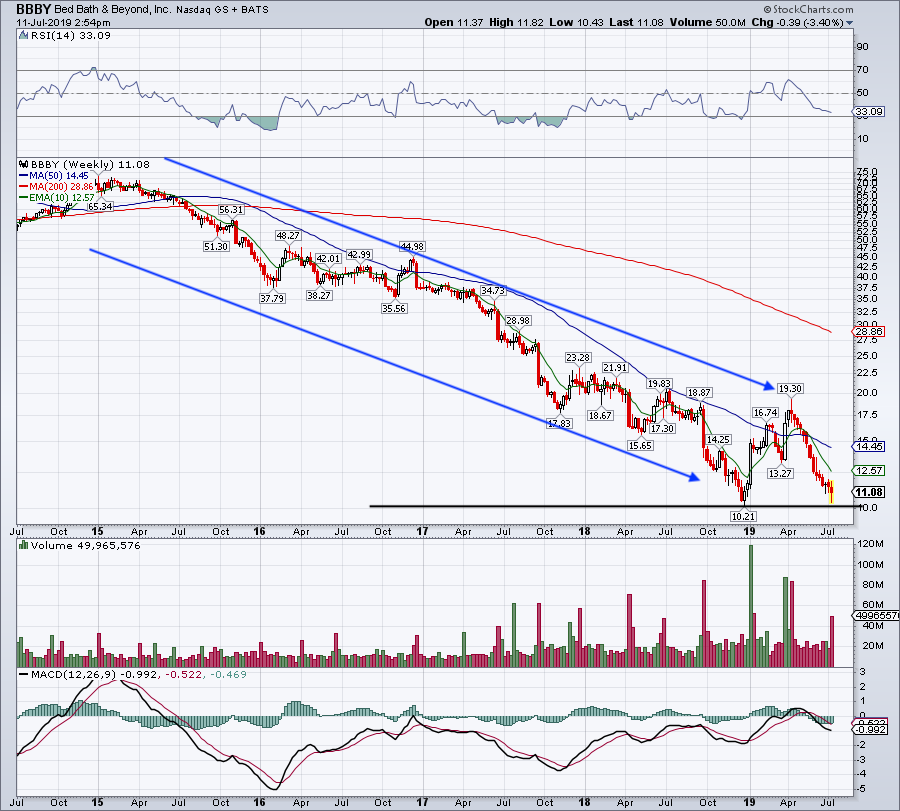Image resolution: width=900 pixels, height=811 pixels.
Task: Click the 48.27 price annotation
Action: pyautogui.click(x=288, y=235)
